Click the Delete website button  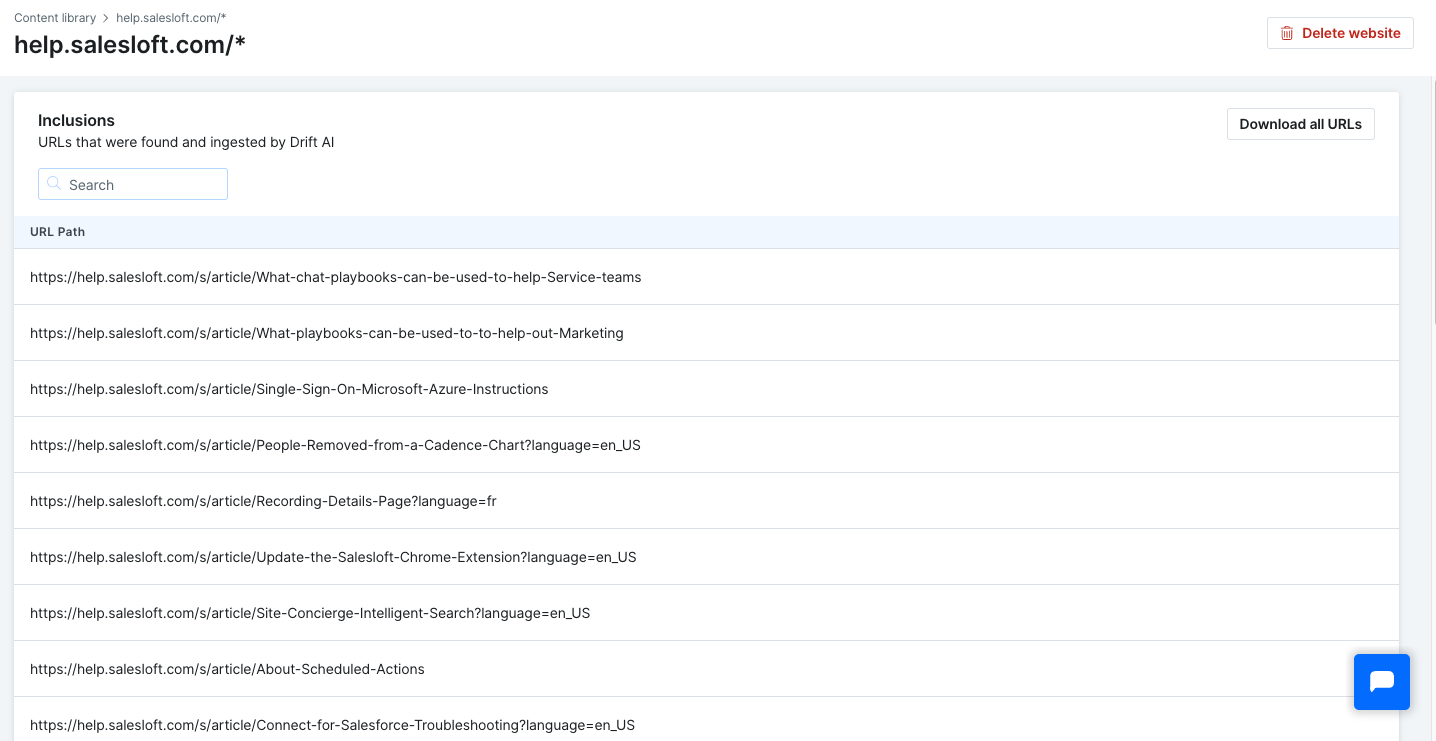pyautogui.click(x=1340, y=33)
